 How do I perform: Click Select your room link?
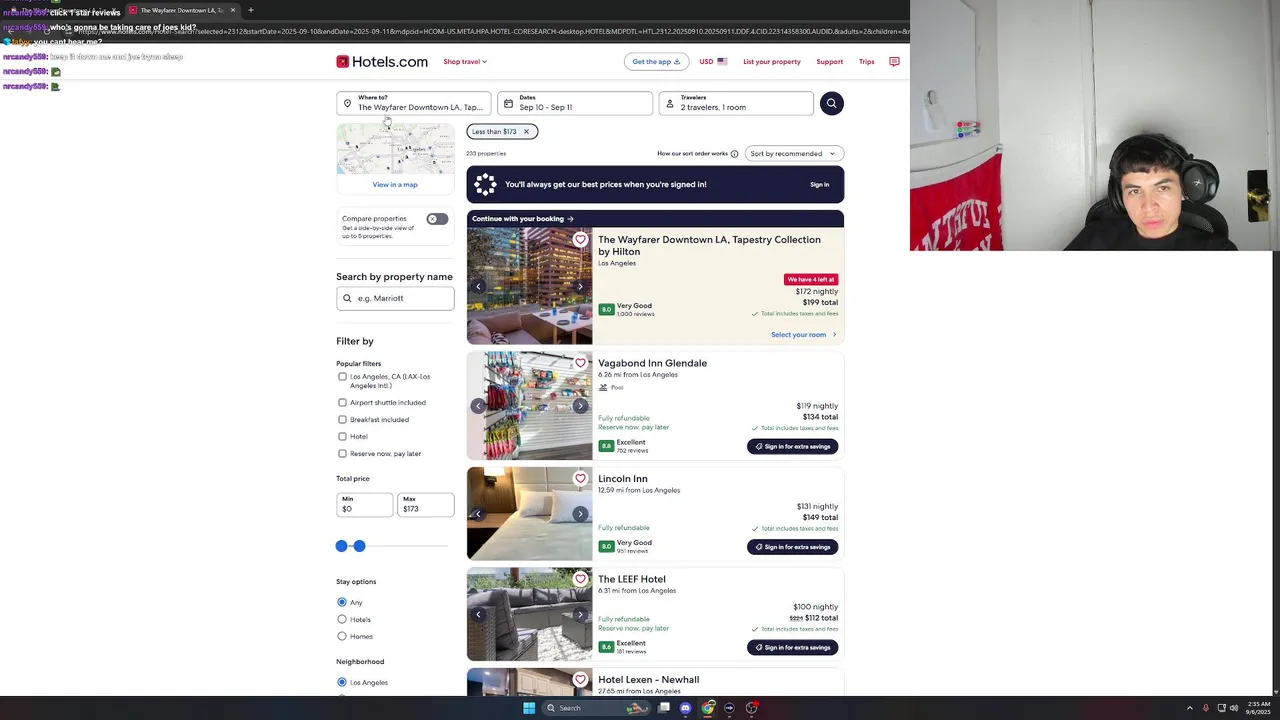pos(803,335)
